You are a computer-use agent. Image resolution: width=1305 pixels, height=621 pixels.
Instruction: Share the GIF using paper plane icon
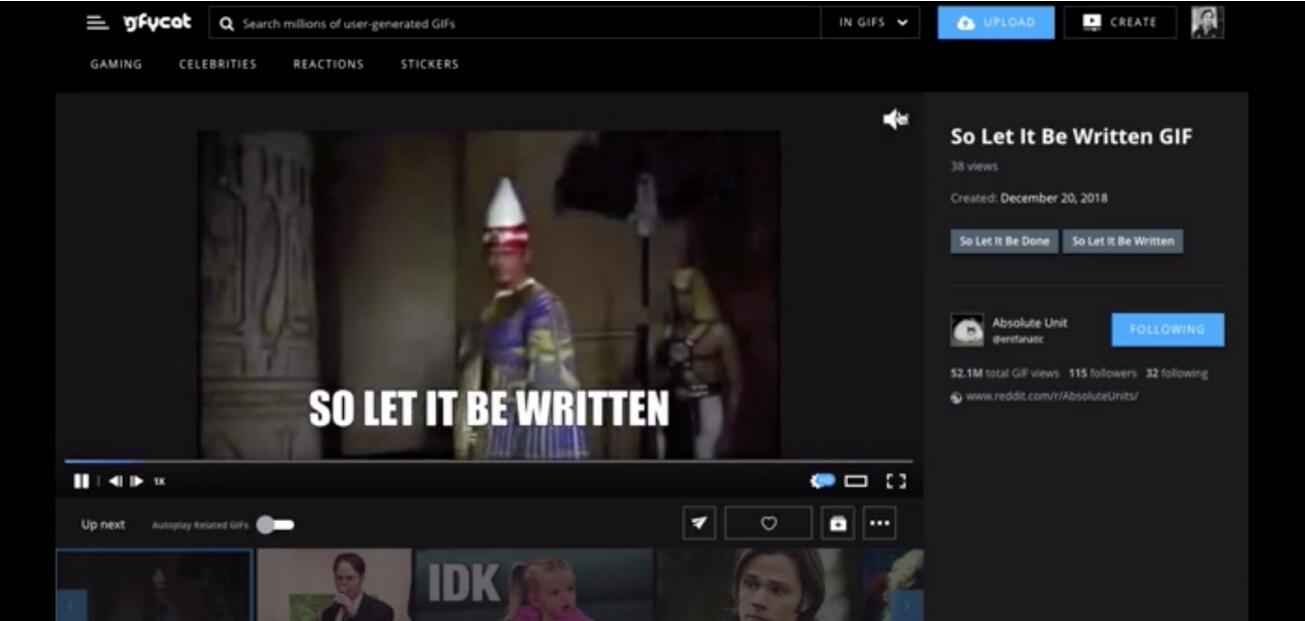700,522
